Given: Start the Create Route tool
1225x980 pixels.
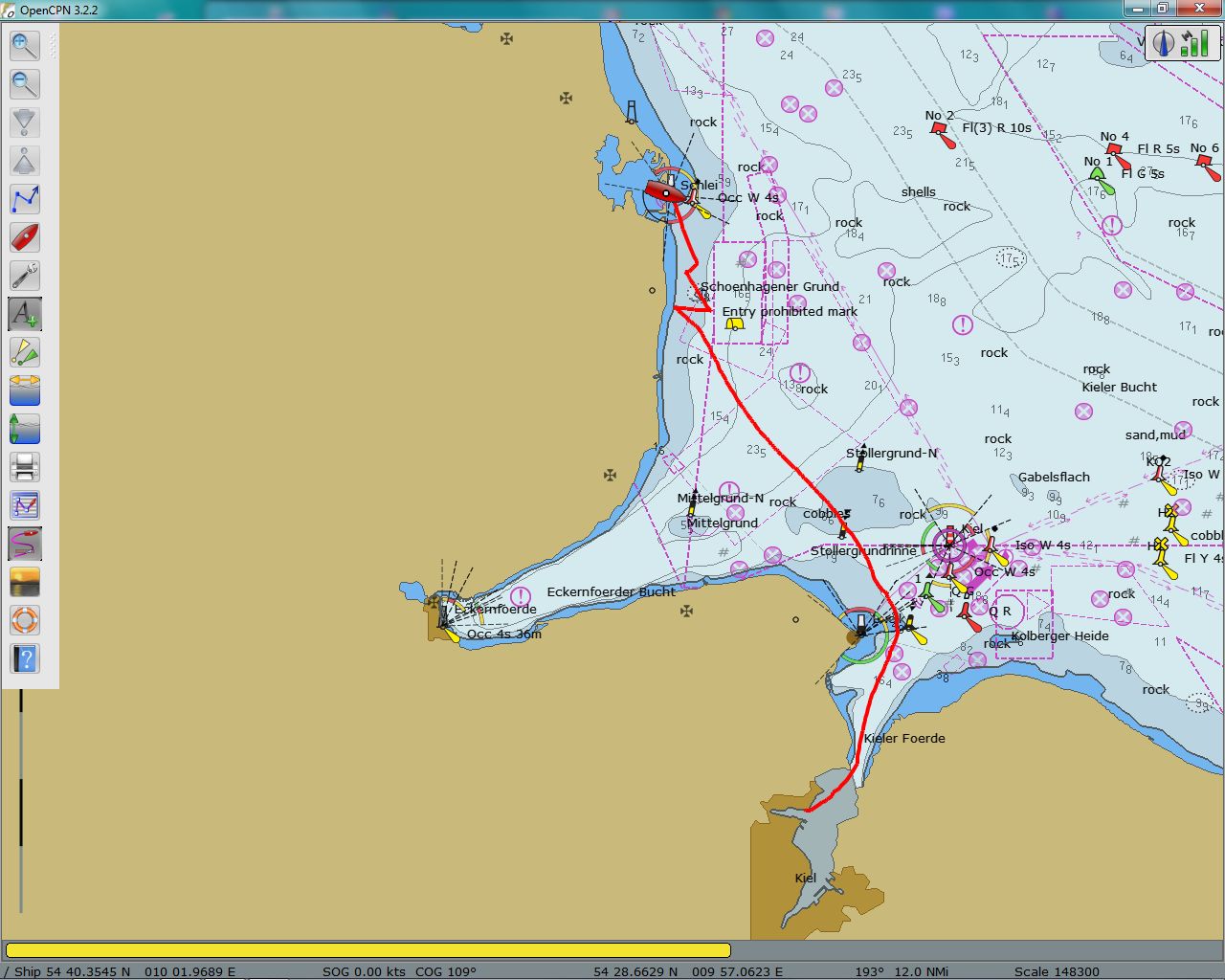Looking at the screenshot, I should pyautogui.click(x=24, y=199).
